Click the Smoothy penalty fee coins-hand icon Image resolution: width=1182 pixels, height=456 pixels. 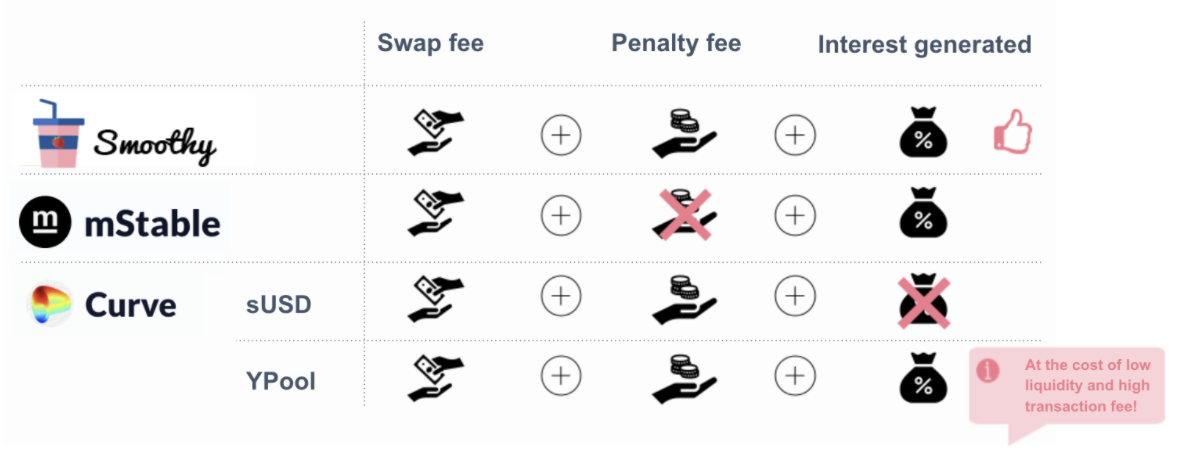(684, 134)
